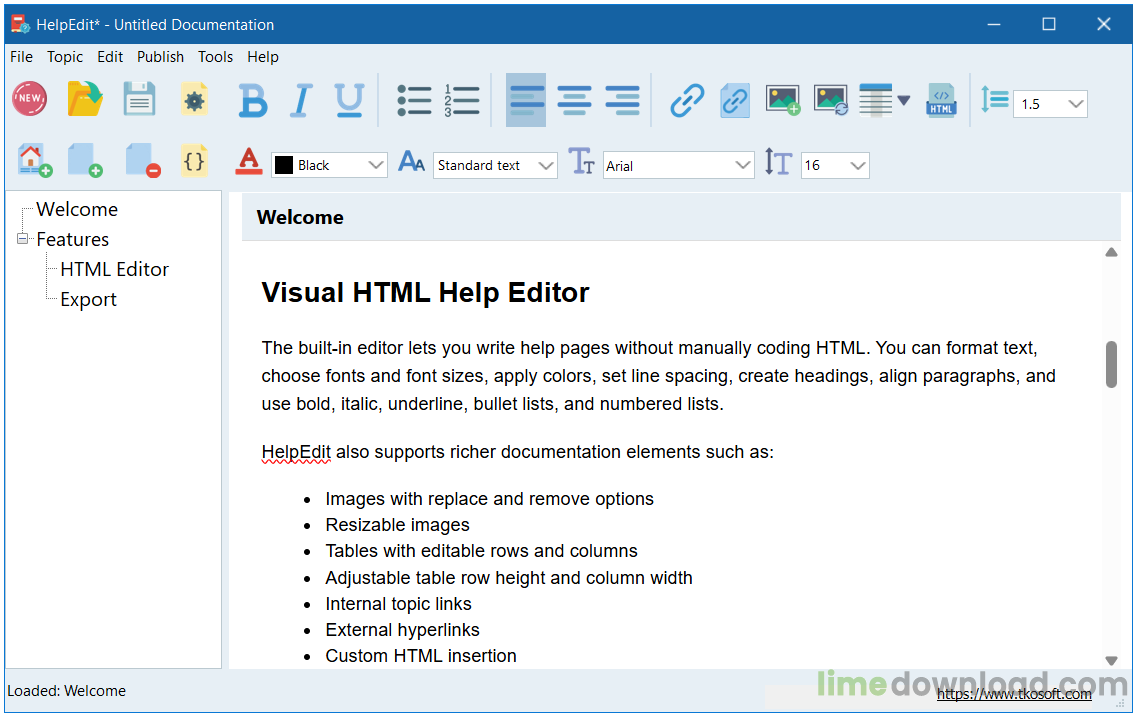The image size is (1135, 715).
Task: Toggle italic formatting
Action: tap(301, 101)
